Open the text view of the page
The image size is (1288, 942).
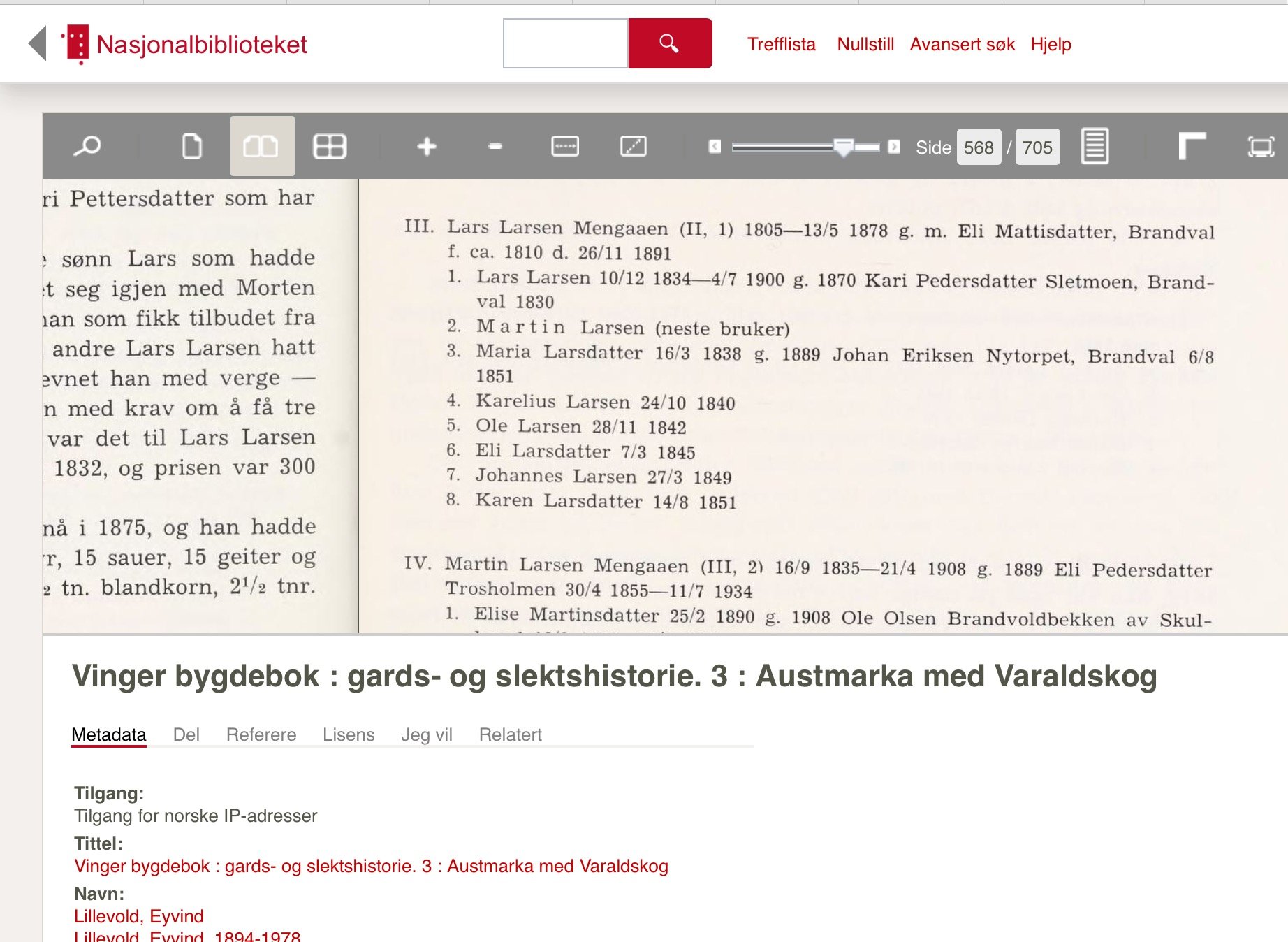click(x=1094, y=147)
